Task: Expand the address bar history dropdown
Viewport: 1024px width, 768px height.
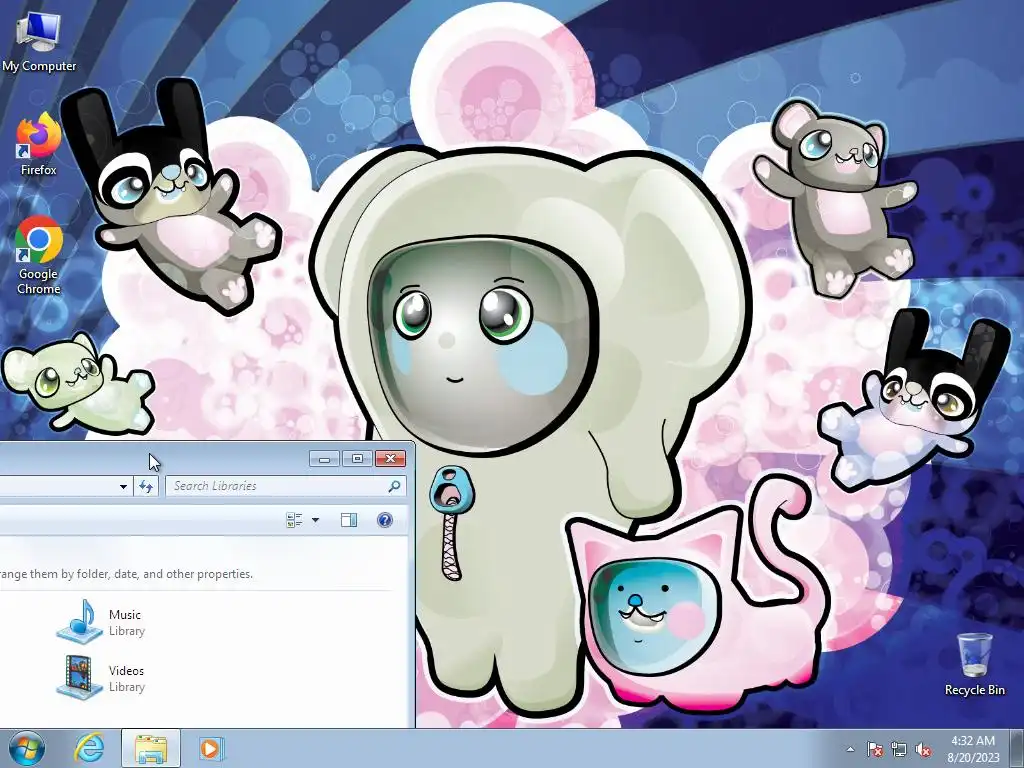Action: tap(123, 486)
